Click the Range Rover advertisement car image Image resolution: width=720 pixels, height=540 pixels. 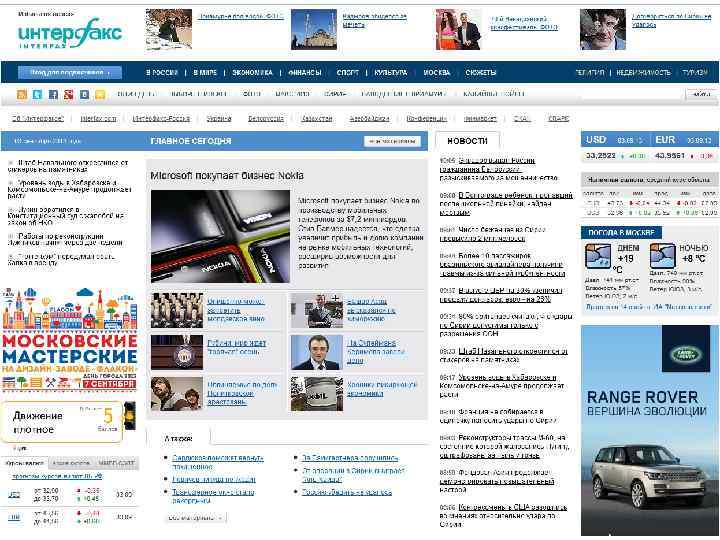(x=650, y=475)
